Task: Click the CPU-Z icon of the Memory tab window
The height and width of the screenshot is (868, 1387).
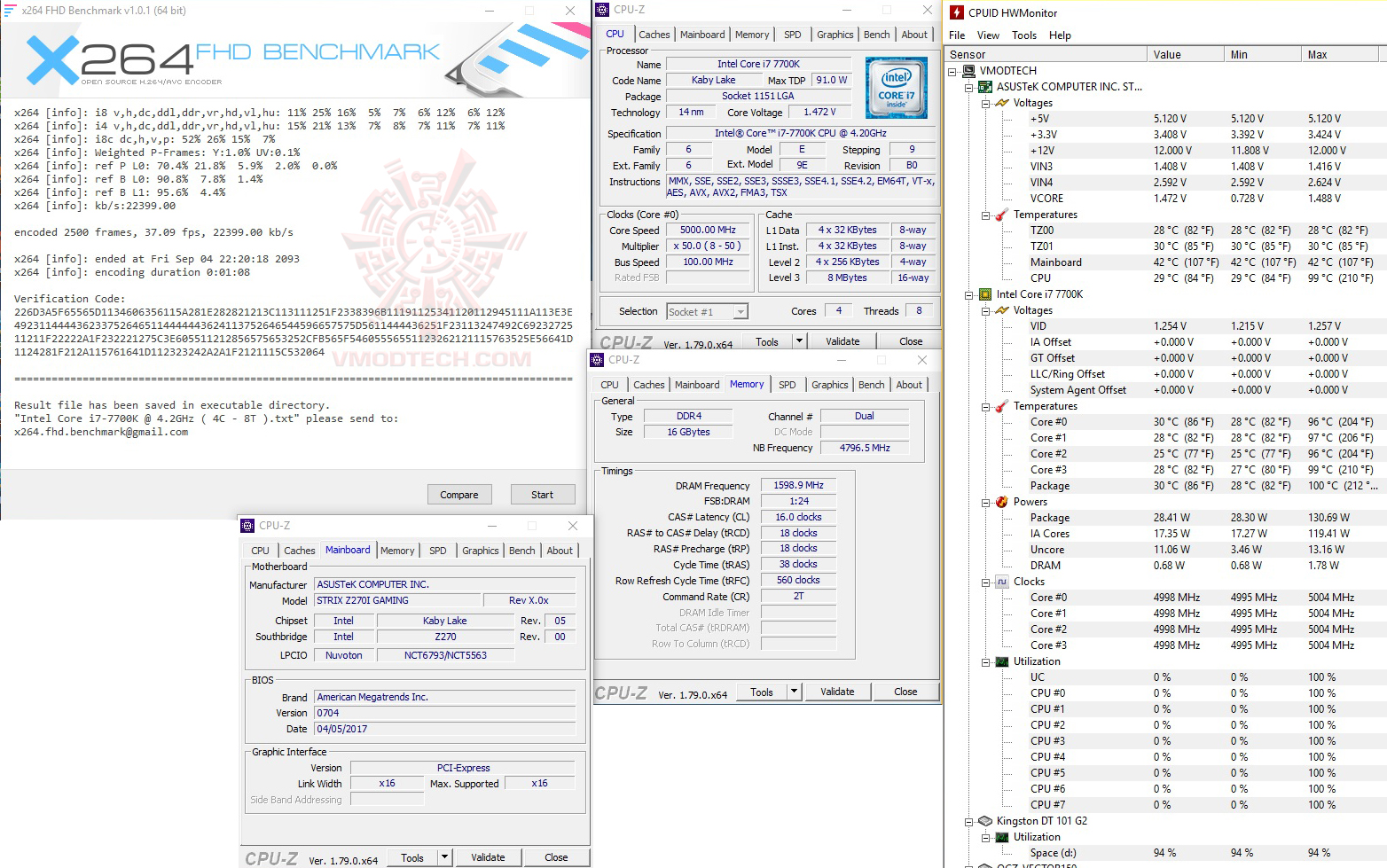Action: coord(598,360)
